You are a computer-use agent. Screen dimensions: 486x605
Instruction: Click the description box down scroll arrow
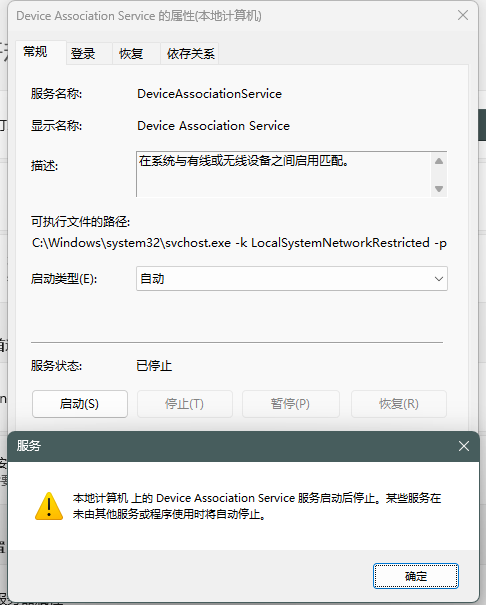click(x=439, y=189)
